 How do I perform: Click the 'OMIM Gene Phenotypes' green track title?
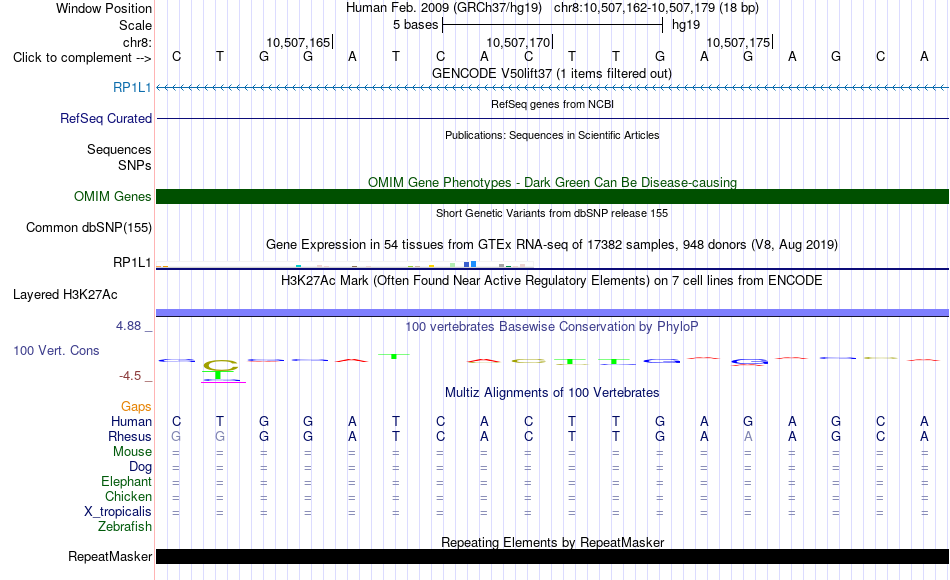(553, 182)
